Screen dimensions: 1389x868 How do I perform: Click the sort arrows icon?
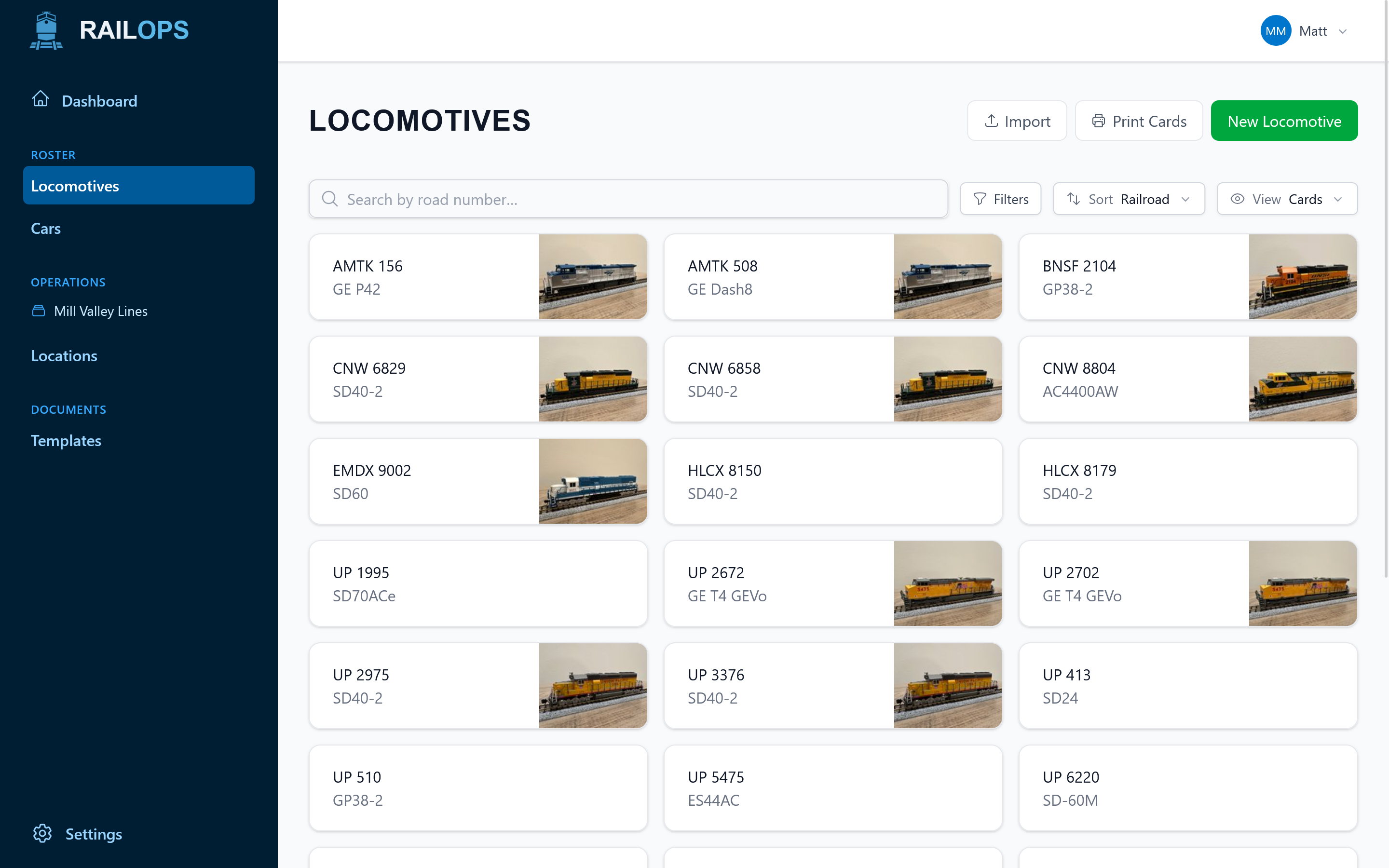coord(1073,199)
